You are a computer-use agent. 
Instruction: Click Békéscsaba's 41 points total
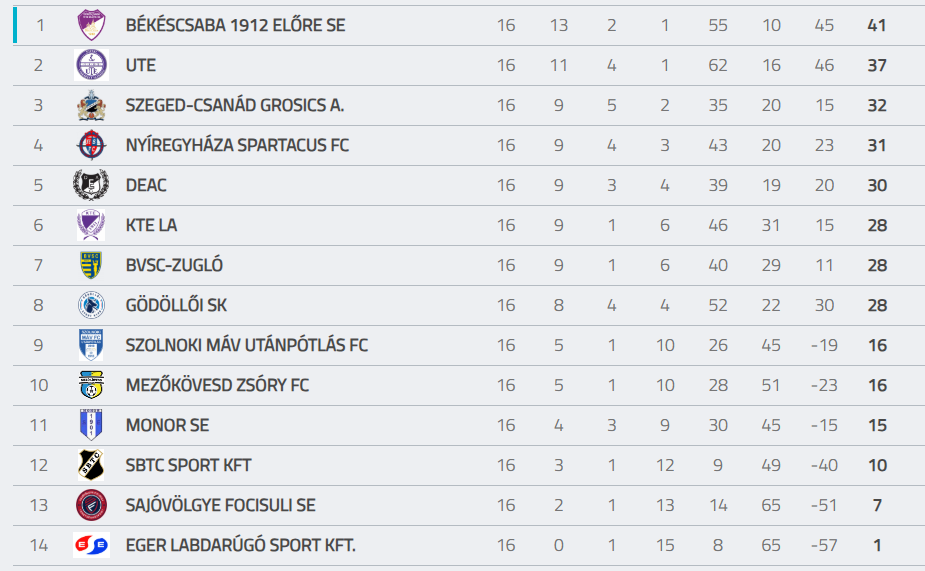point(877,25)
